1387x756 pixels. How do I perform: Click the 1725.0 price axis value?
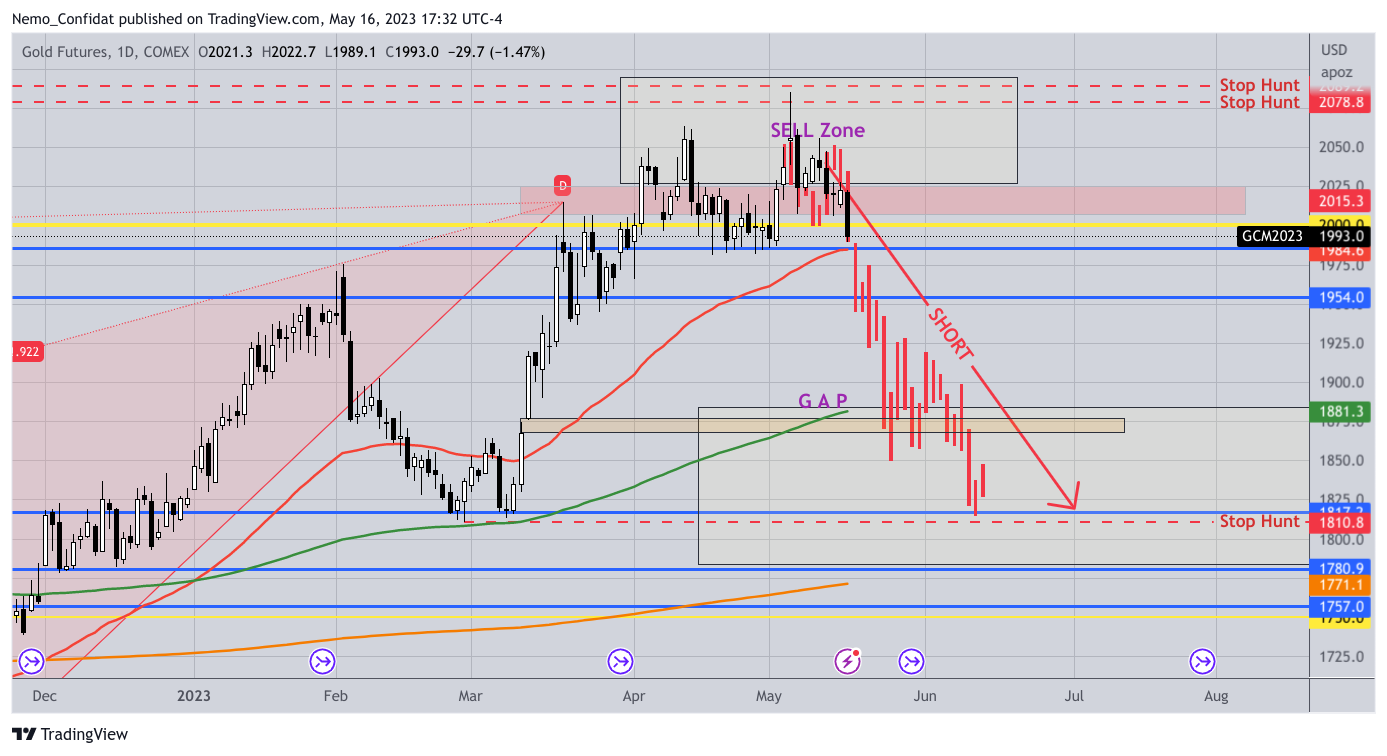[x=1340, y=657]
